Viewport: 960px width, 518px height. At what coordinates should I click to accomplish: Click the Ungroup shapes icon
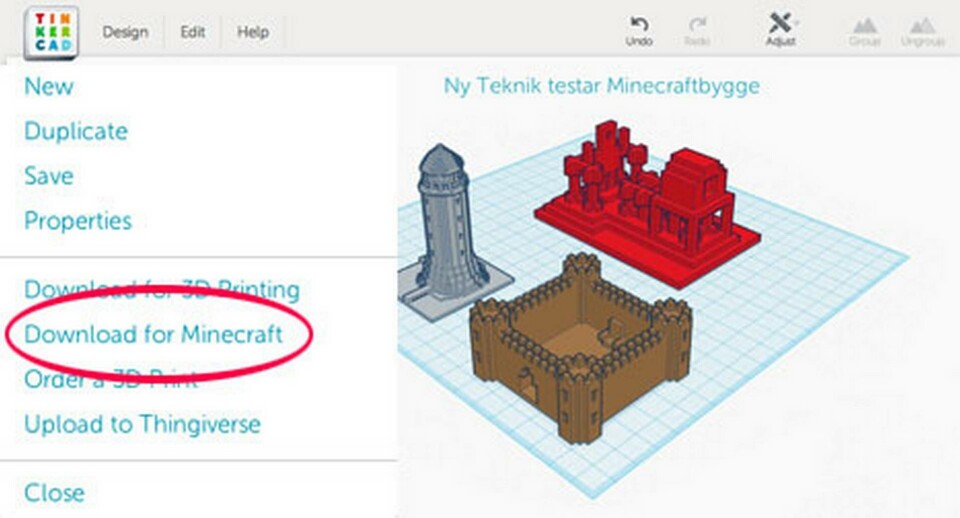921,25
